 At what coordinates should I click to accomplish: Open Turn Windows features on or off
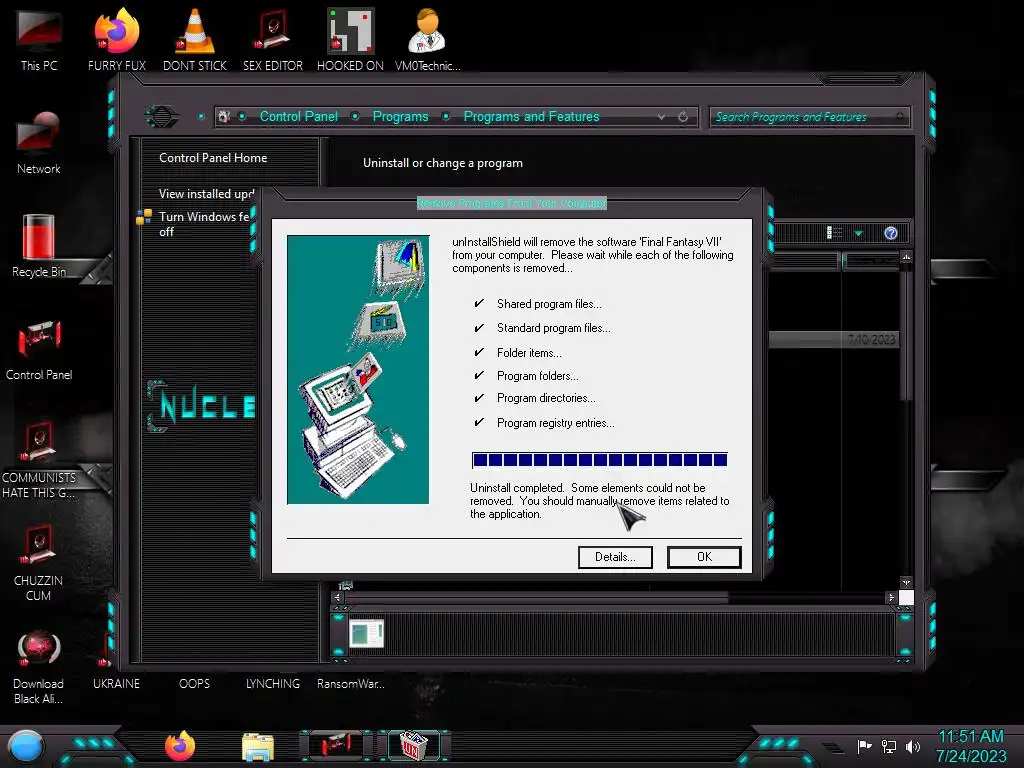tap(204, 224)
